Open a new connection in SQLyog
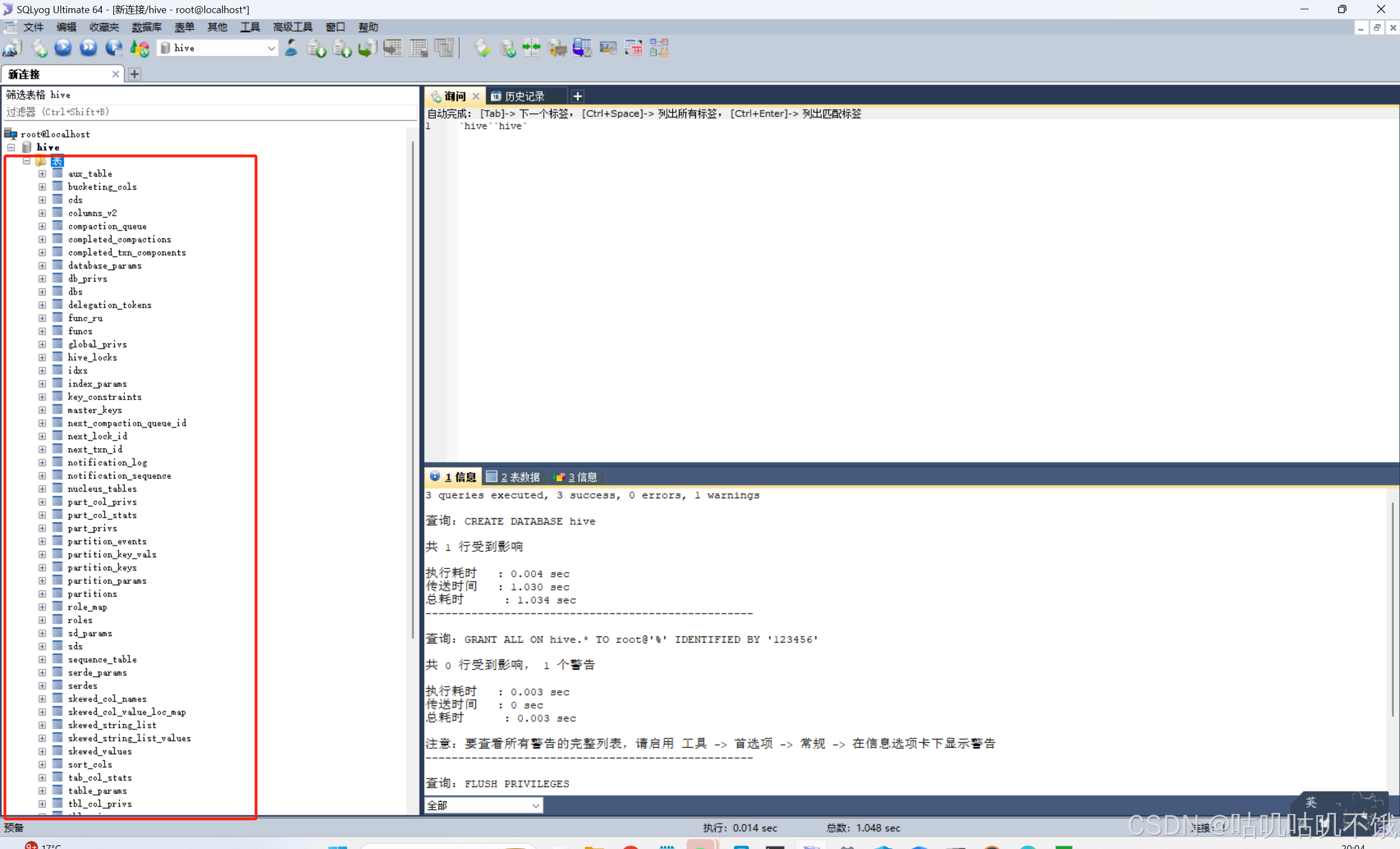 13,48
